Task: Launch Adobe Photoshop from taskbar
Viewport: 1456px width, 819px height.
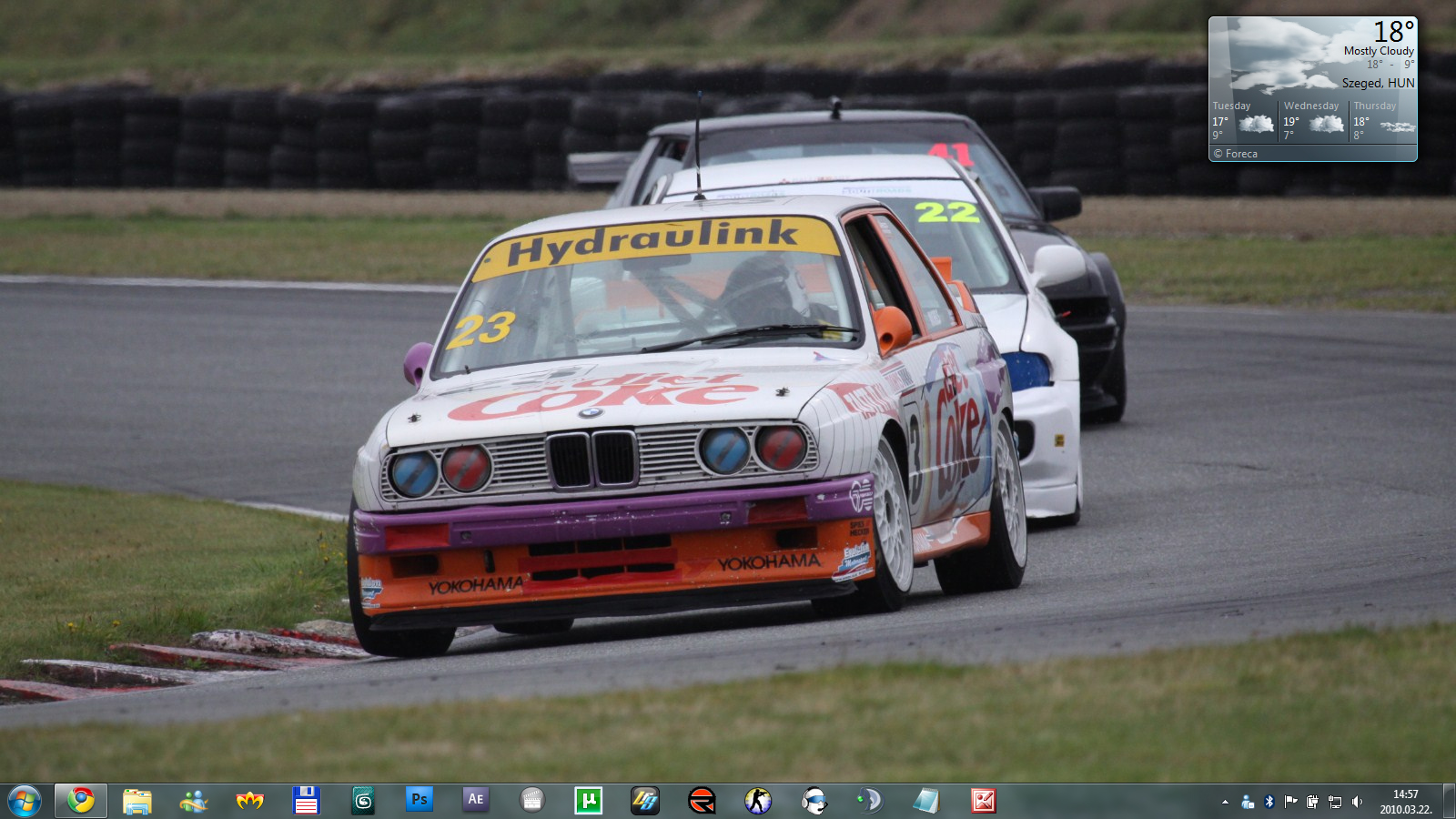Action: tap(419, 800)
